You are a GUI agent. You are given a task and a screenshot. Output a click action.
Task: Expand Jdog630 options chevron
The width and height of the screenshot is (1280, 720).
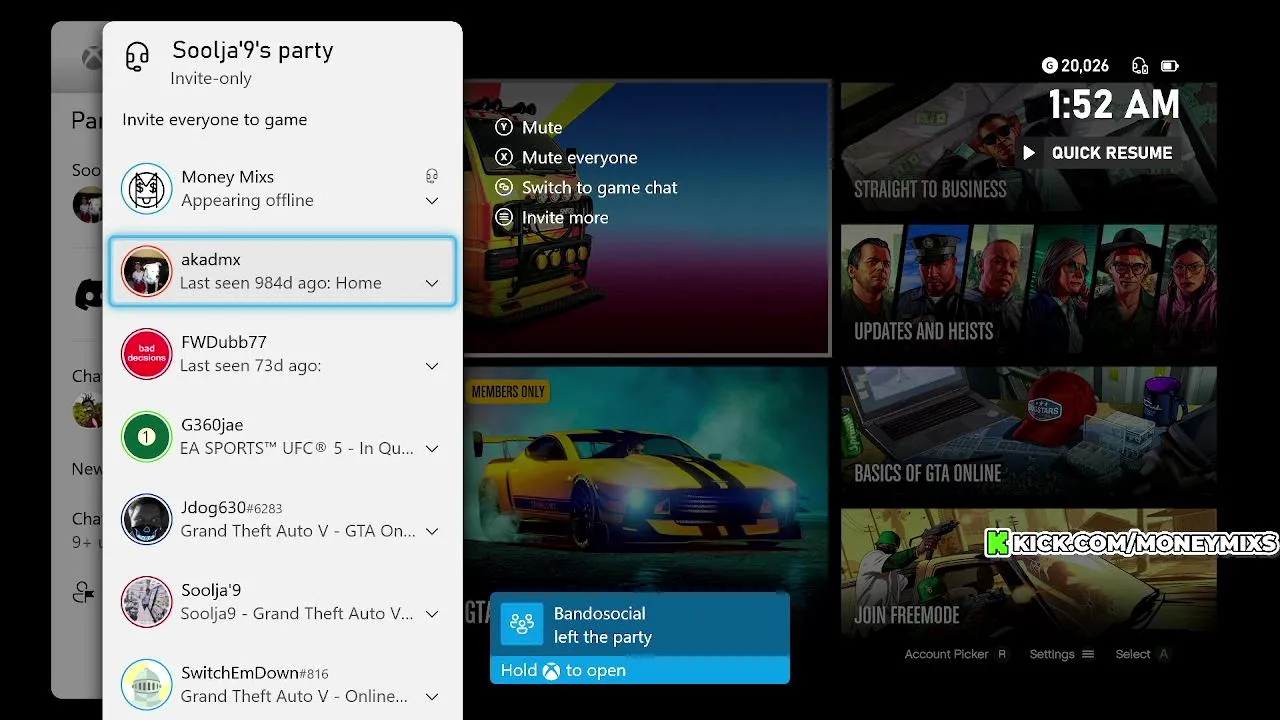432,532
